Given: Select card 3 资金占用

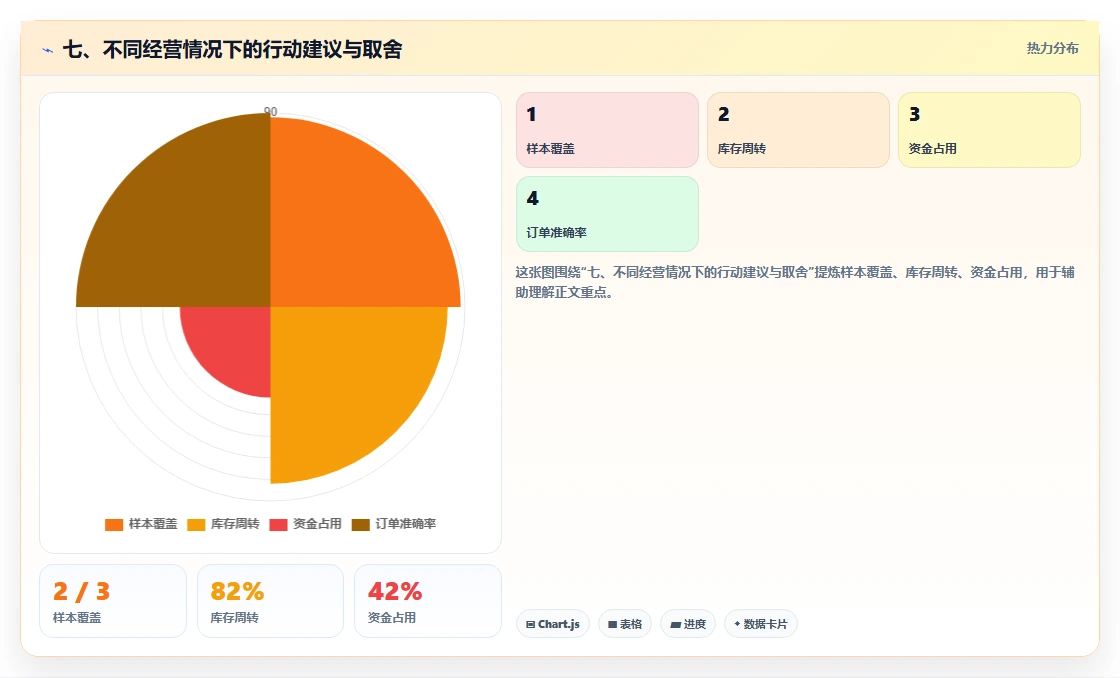Looking at the screenshot, I should 989,130.
